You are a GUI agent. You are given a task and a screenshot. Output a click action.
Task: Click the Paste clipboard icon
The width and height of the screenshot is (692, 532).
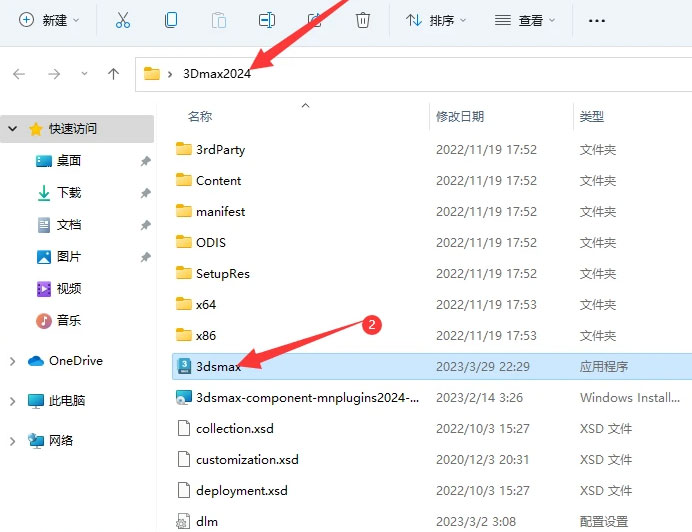(x=219, y=20)
